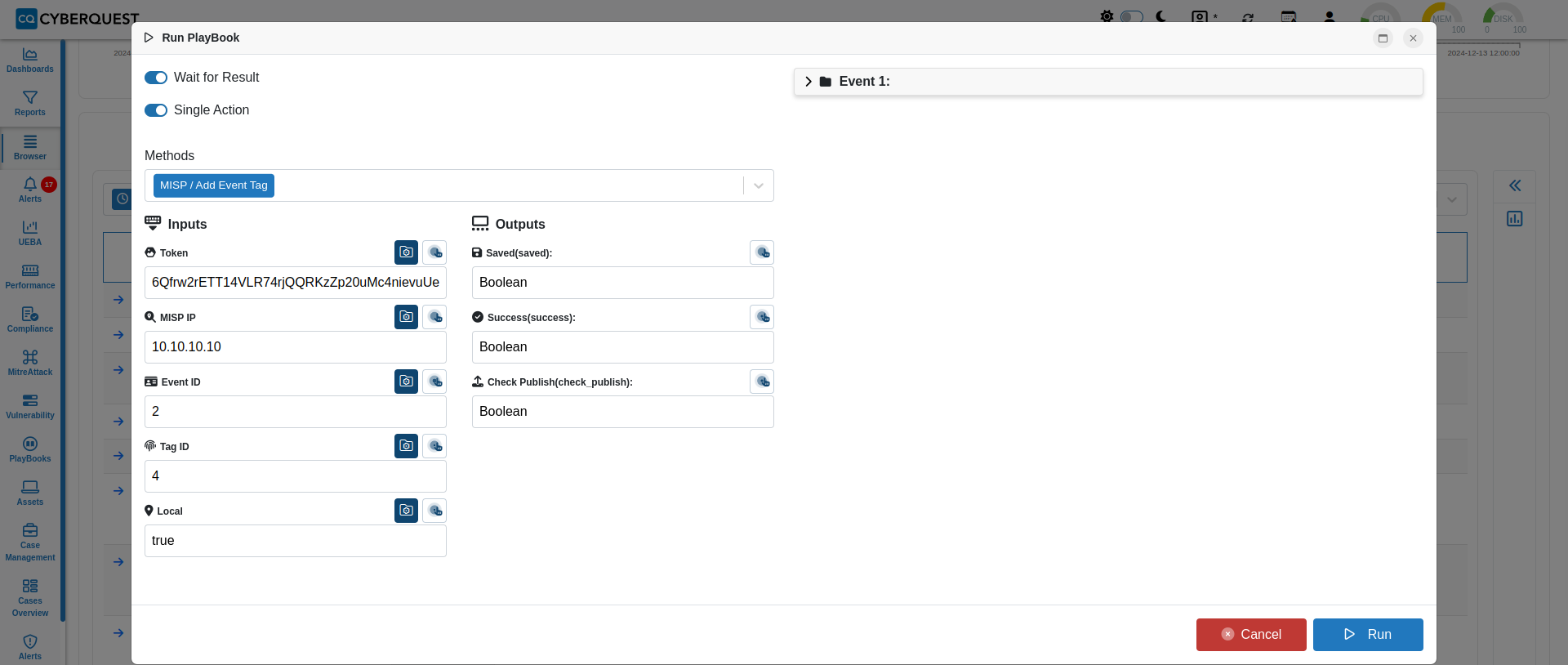Click the Local input field
The image size is (1568, 665).
(296, 541)
